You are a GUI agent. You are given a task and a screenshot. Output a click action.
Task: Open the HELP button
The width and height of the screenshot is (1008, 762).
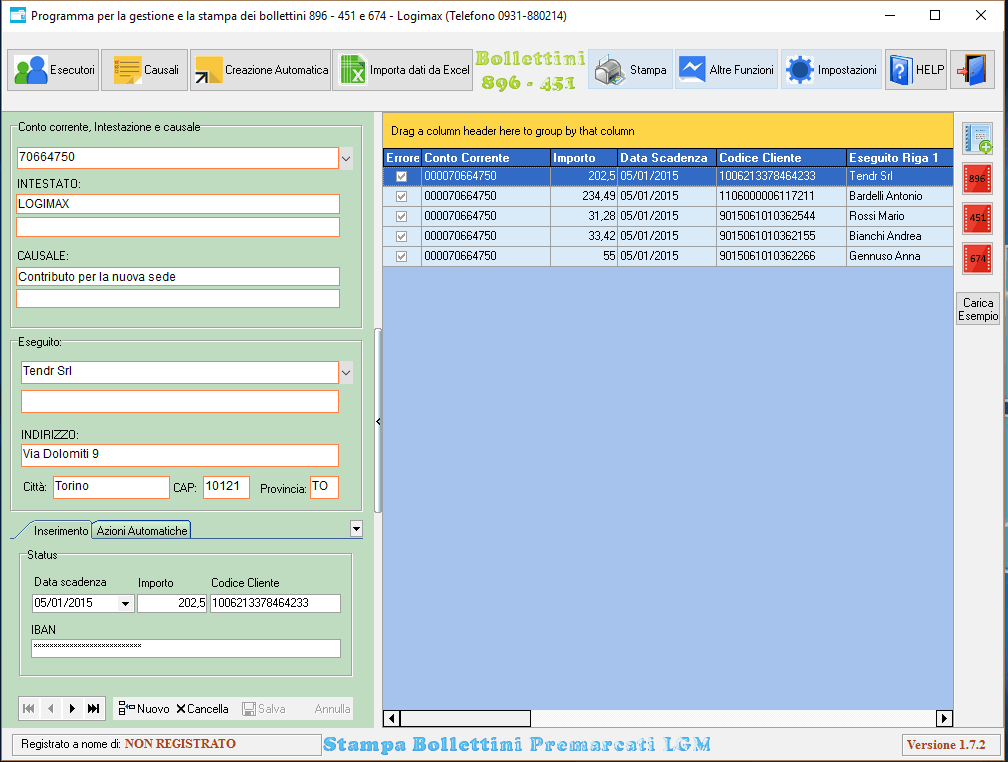coord(916,69)
